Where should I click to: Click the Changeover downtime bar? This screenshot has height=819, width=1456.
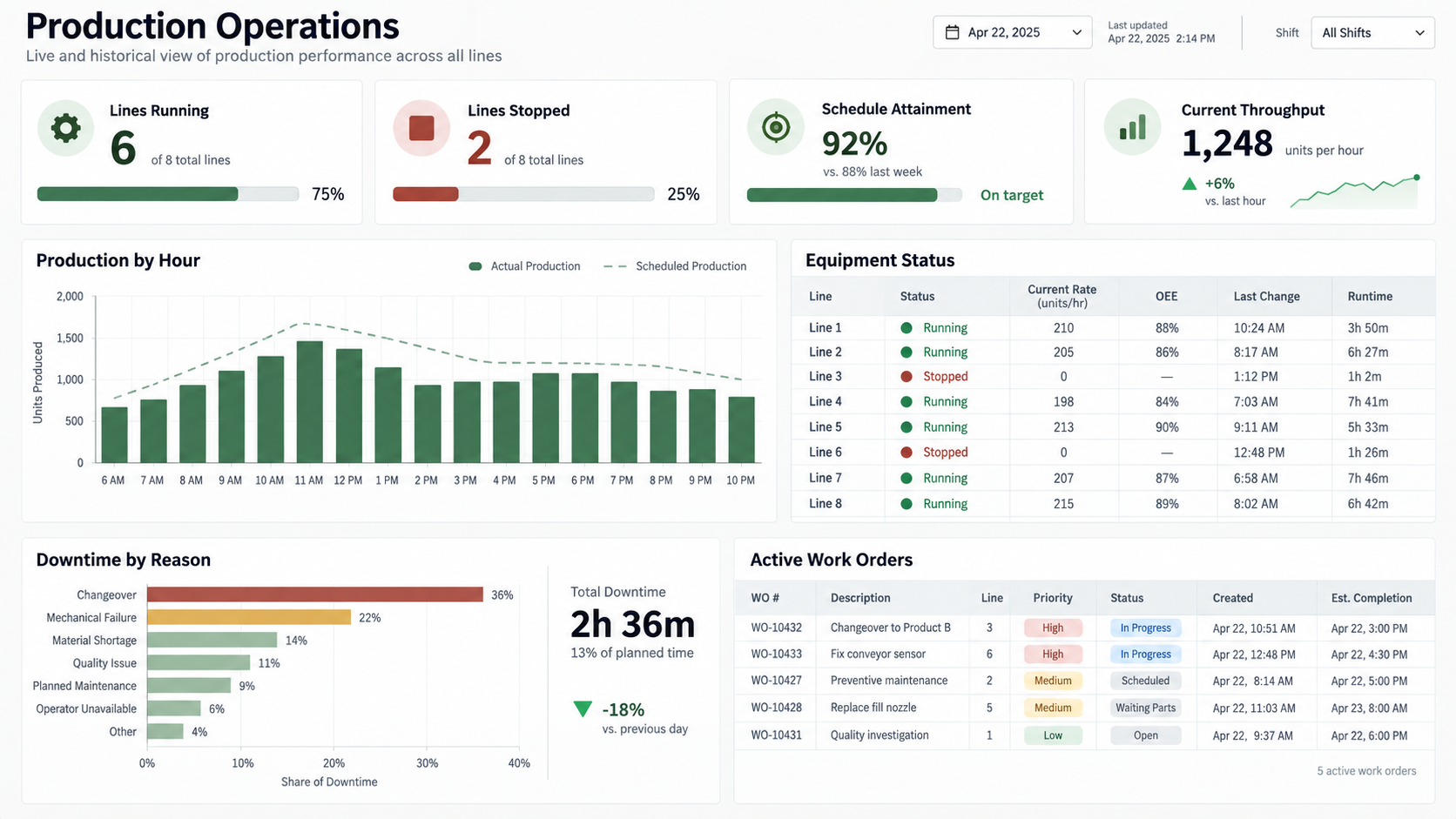point(314,594)
